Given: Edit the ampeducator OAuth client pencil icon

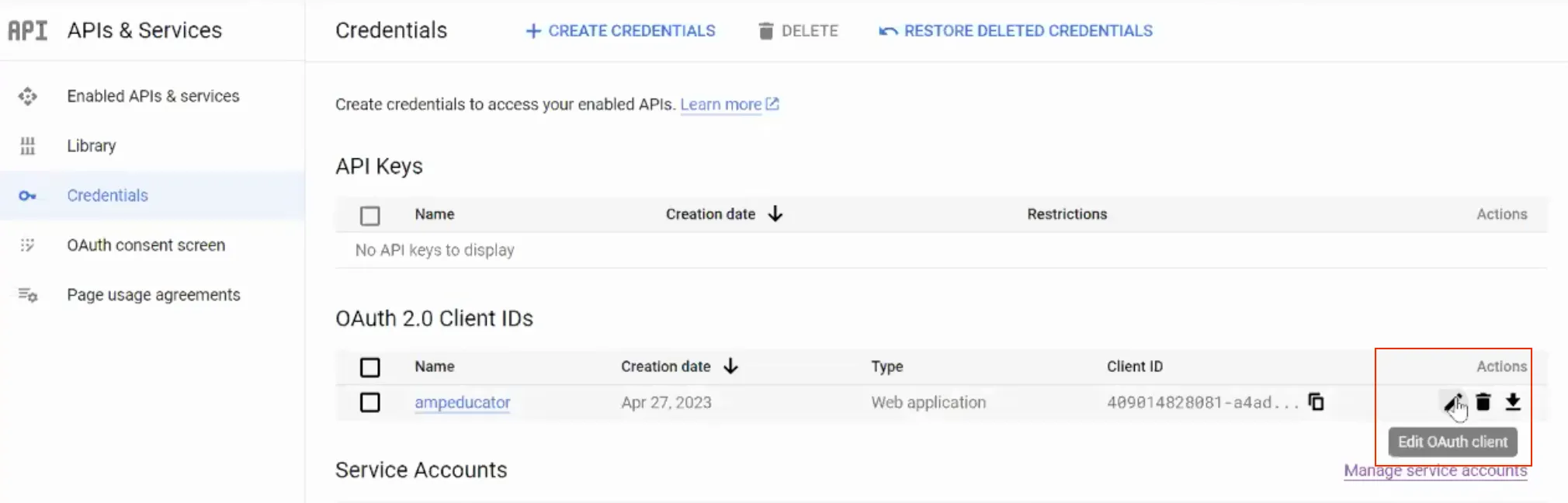Looking at the screenshot, I should [1452, 402].
